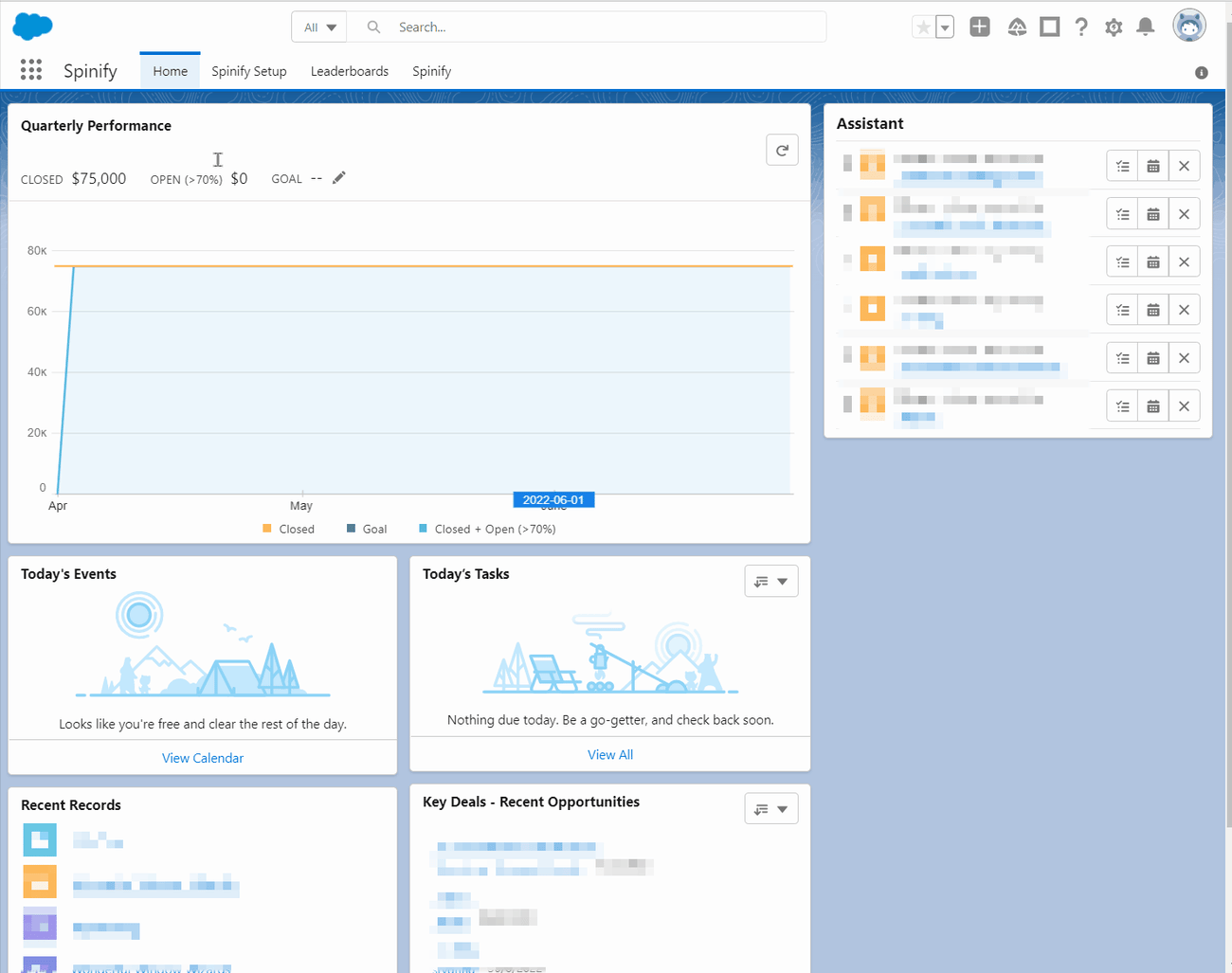Open the Today's Tasks filter dropdown

tap(771, 581)
